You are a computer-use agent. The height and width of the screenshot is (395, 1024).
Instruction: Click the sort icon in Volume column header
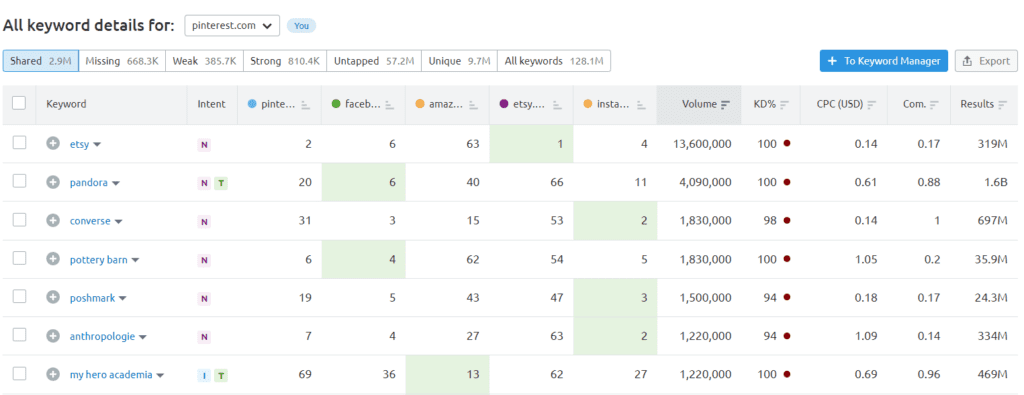click(725, 104)
